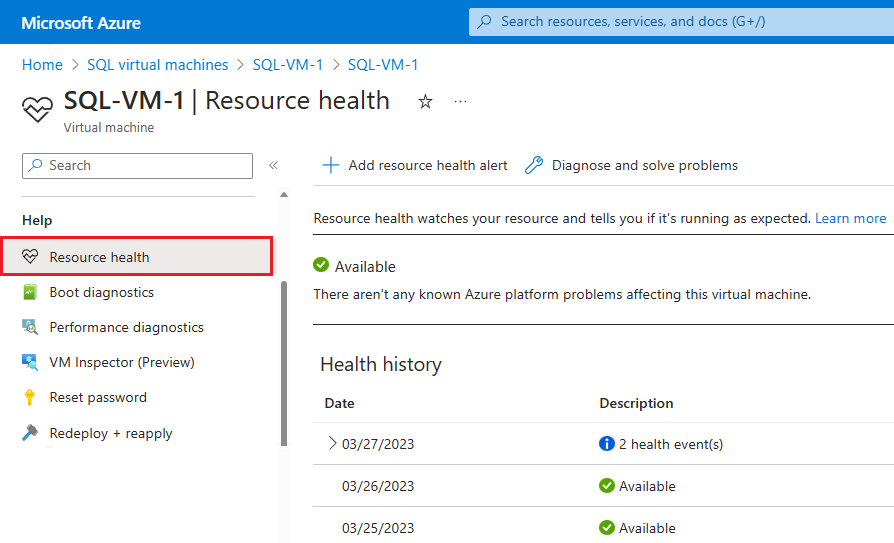894x543 pixels.
Task: Select the Resource health sidebar item
Action: [99, 257]
